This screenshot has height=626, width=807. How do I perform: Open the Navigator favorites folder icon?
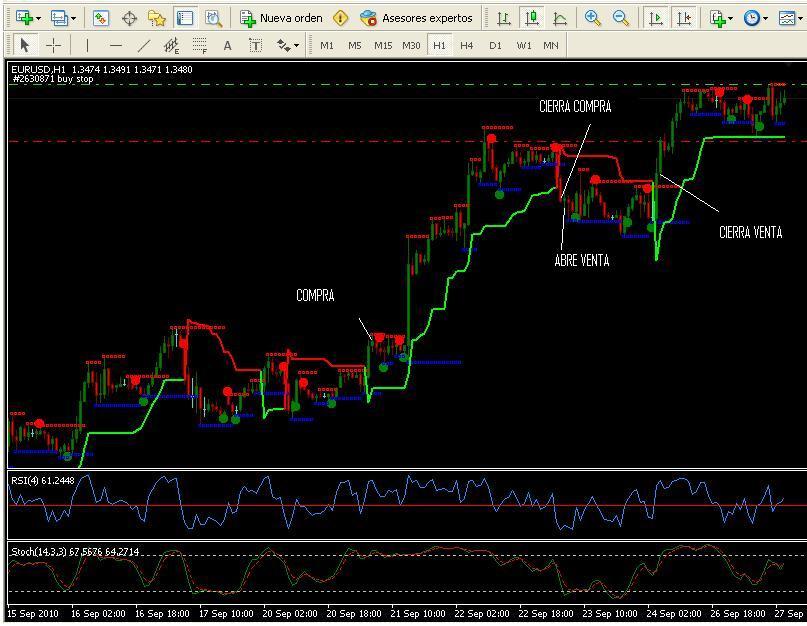click(x=157, y=18)
